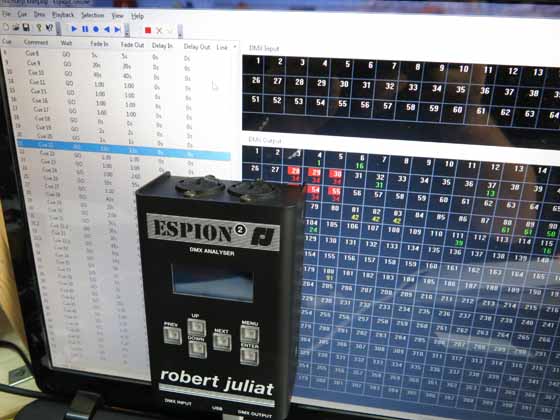Open the Playback menu
The image size is (560, 420).
63,15
